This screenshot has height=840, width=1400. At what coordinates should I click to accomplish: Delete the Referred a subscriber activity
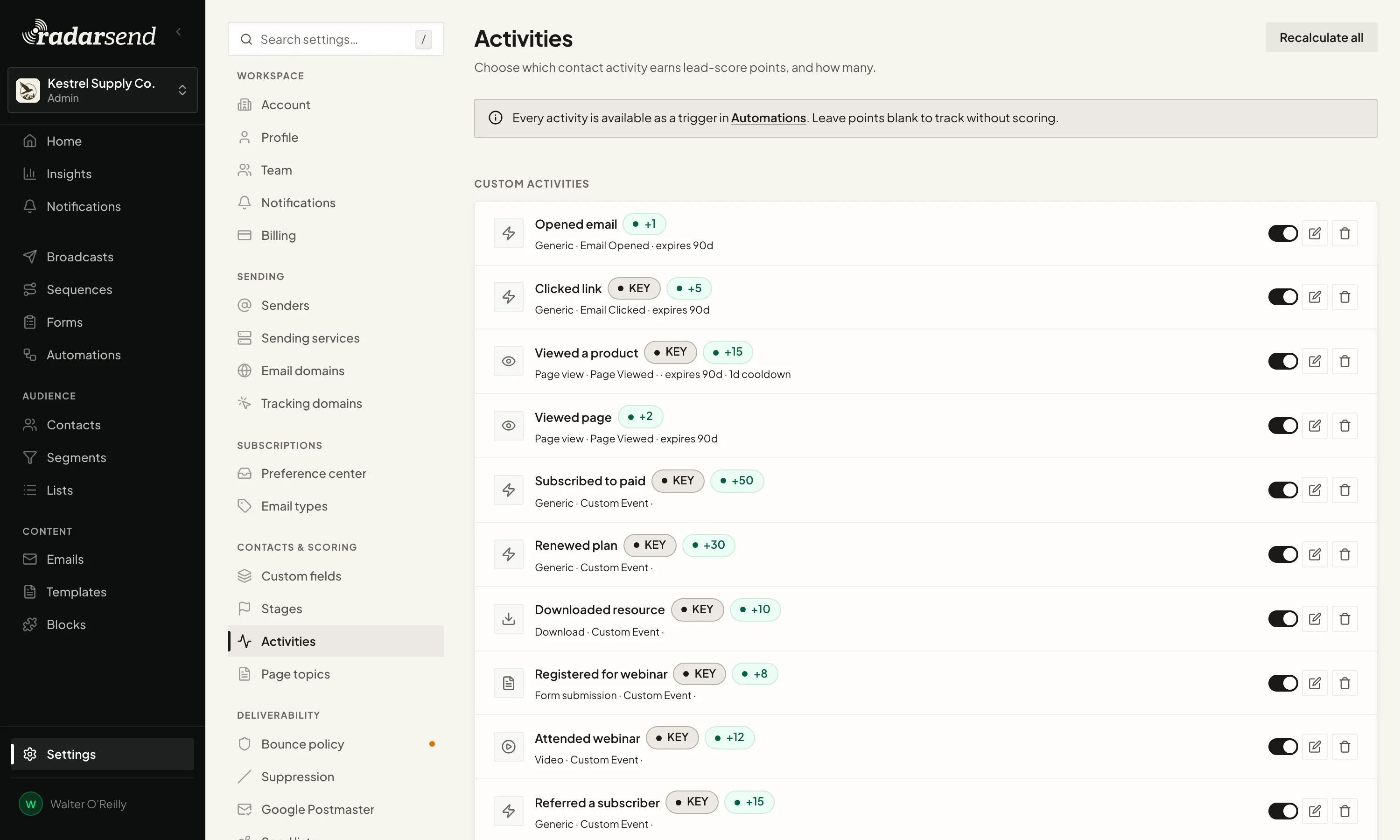click(x=1344, y=811)
